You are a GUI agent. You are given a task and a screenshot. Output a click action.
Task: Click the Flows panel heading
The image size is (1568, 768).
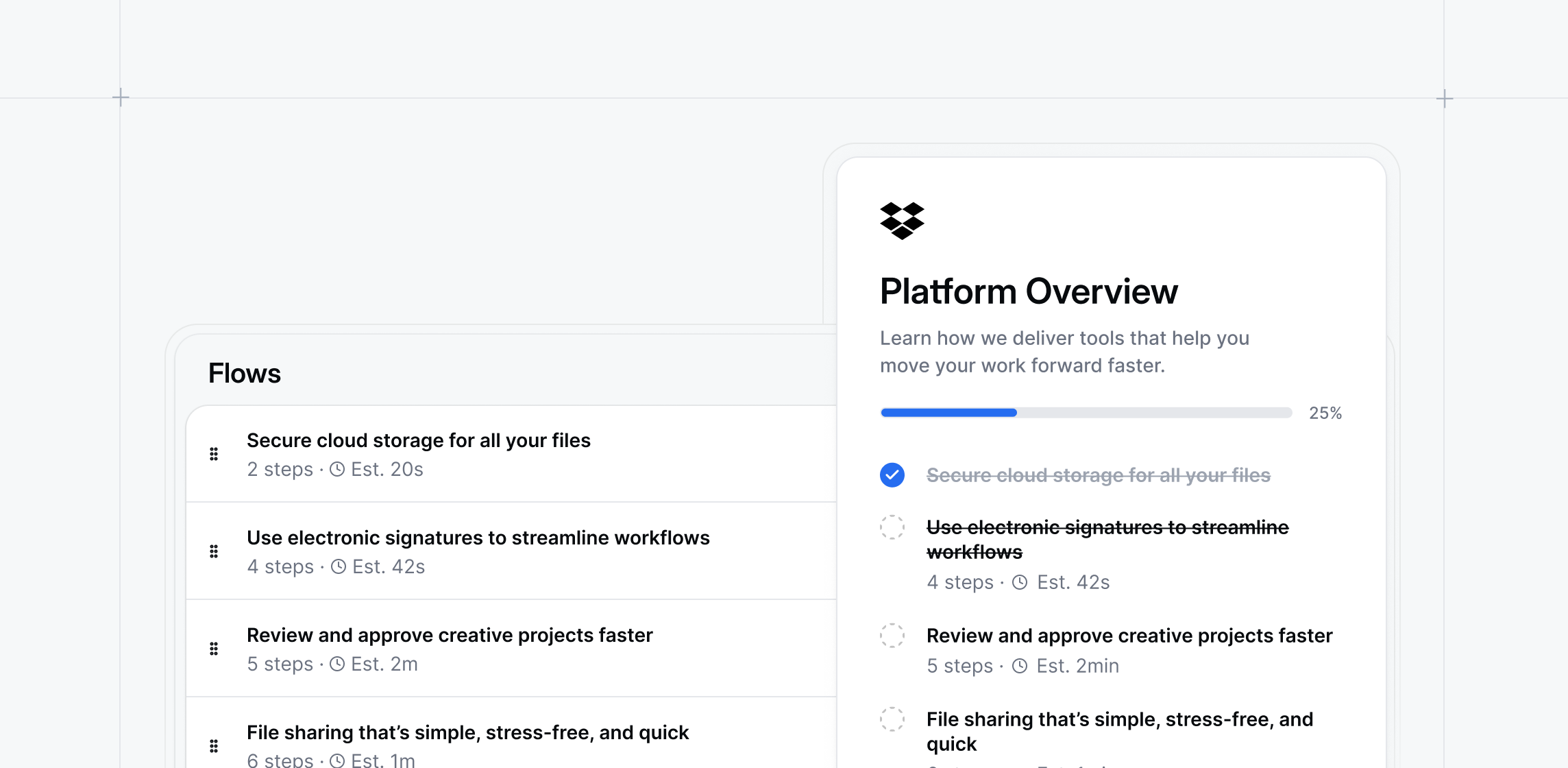click(245, 374)
